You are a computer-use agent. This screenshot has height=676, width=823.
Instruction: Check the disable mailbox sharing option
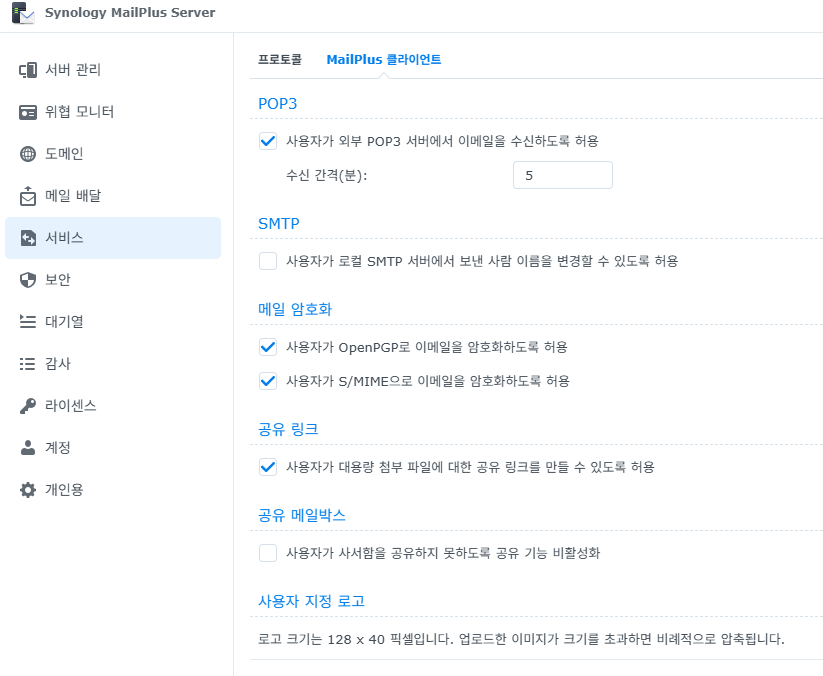click(268, 553)
